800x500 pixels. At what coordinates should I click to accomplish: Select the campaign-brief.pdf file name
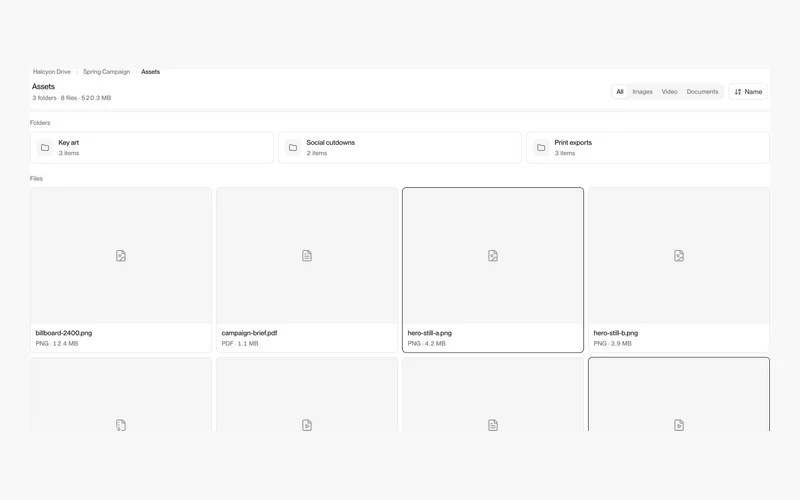249,333
